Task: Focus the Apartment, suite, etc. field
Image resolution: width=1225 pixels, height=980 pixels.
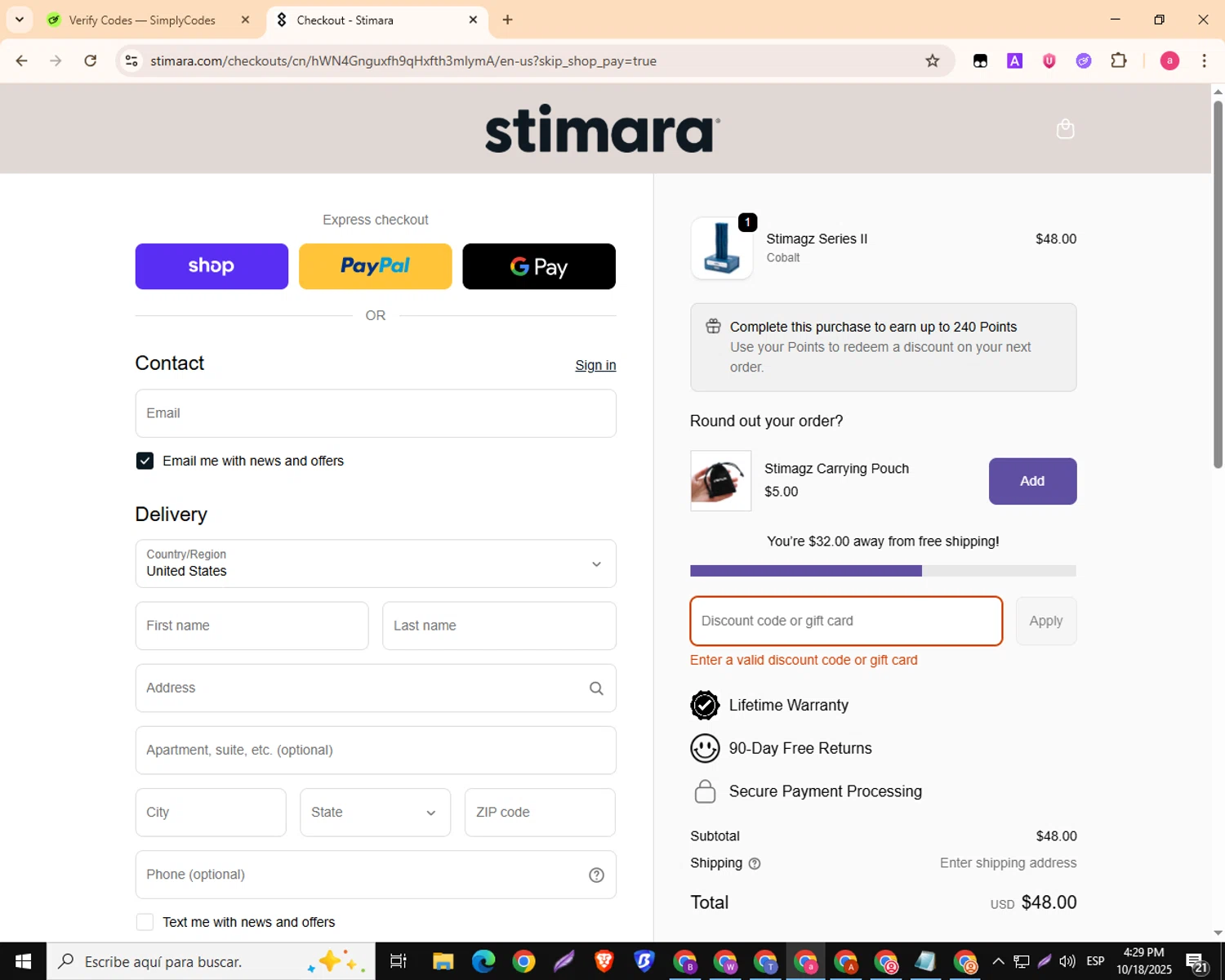Action: [x=376, y=750]
